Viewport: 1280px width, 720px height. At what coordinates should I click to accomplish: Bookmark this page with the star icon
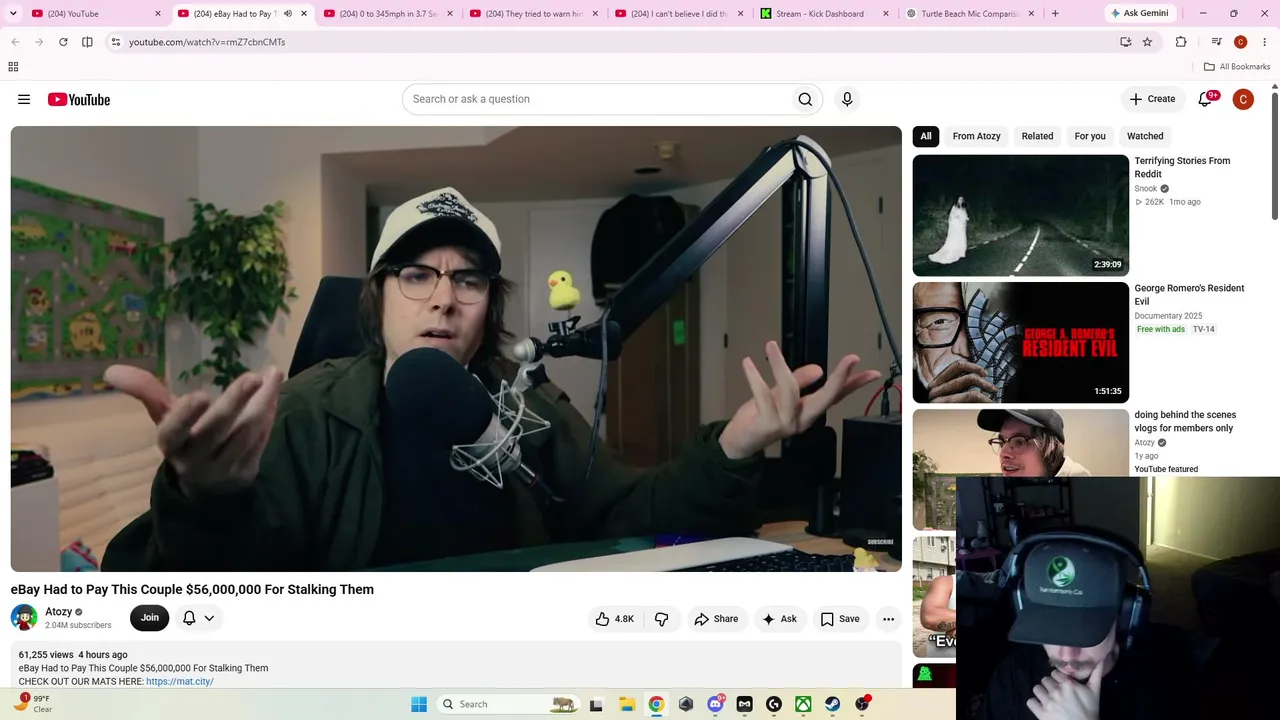pyautogui.click(x=1147, y=42)
